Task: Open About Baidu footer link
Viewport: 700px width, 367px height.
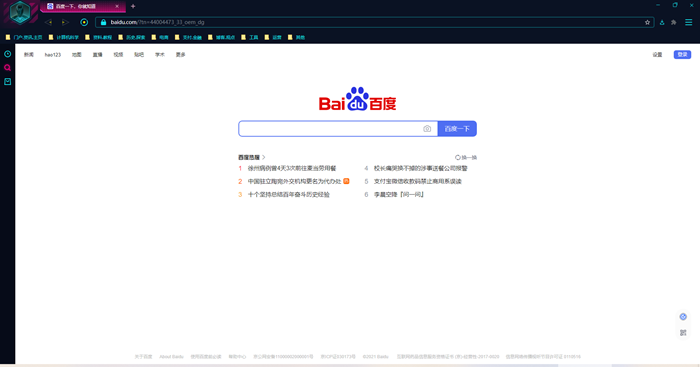Action: pyautogui.click(x=171, y=357)
